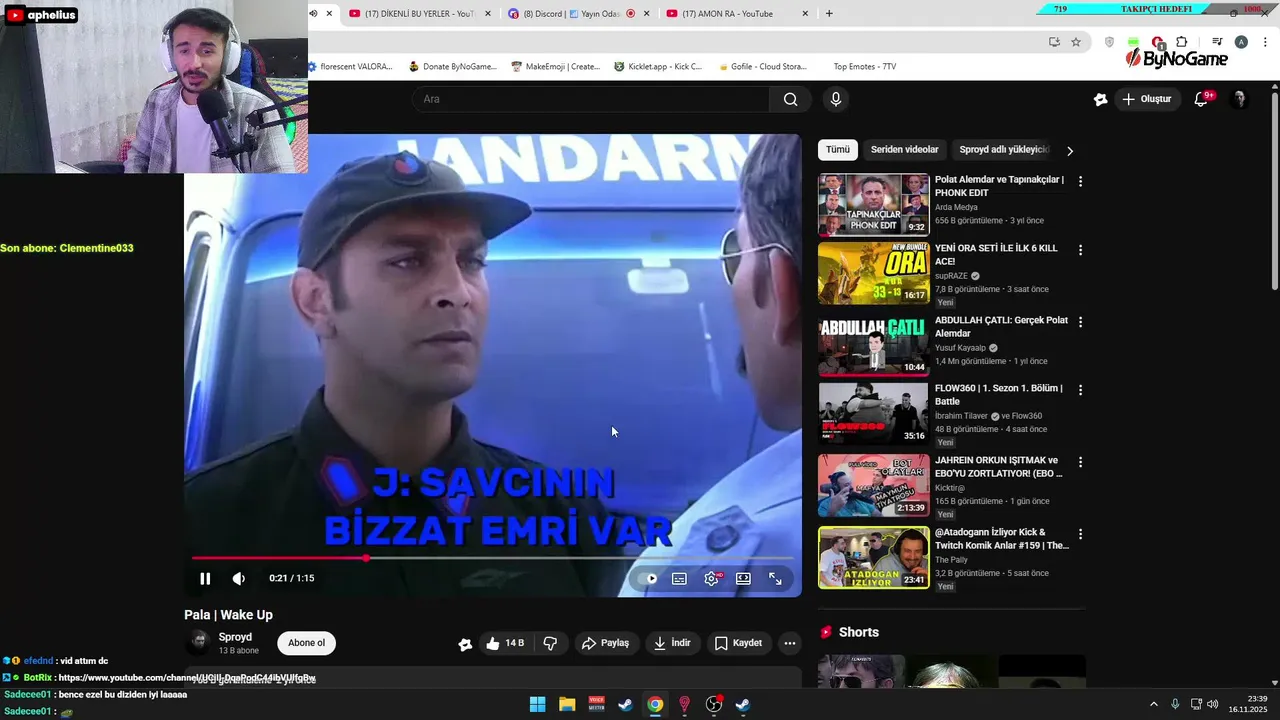Download the video with İndir
This screenshot has height=720, width=1280.
coord(672,643)
